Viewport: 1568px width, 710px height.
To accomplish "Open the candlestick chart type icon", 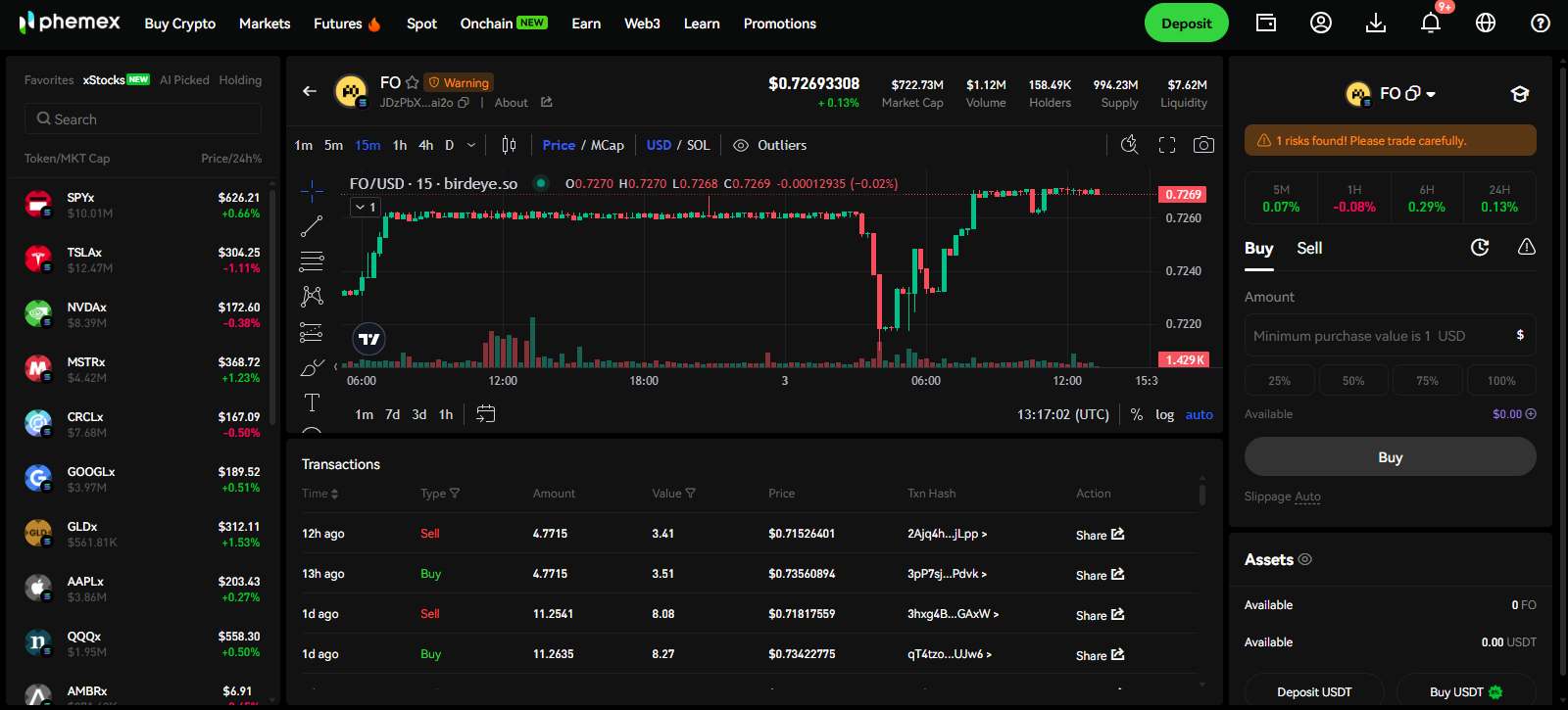I will click(509, 145).
